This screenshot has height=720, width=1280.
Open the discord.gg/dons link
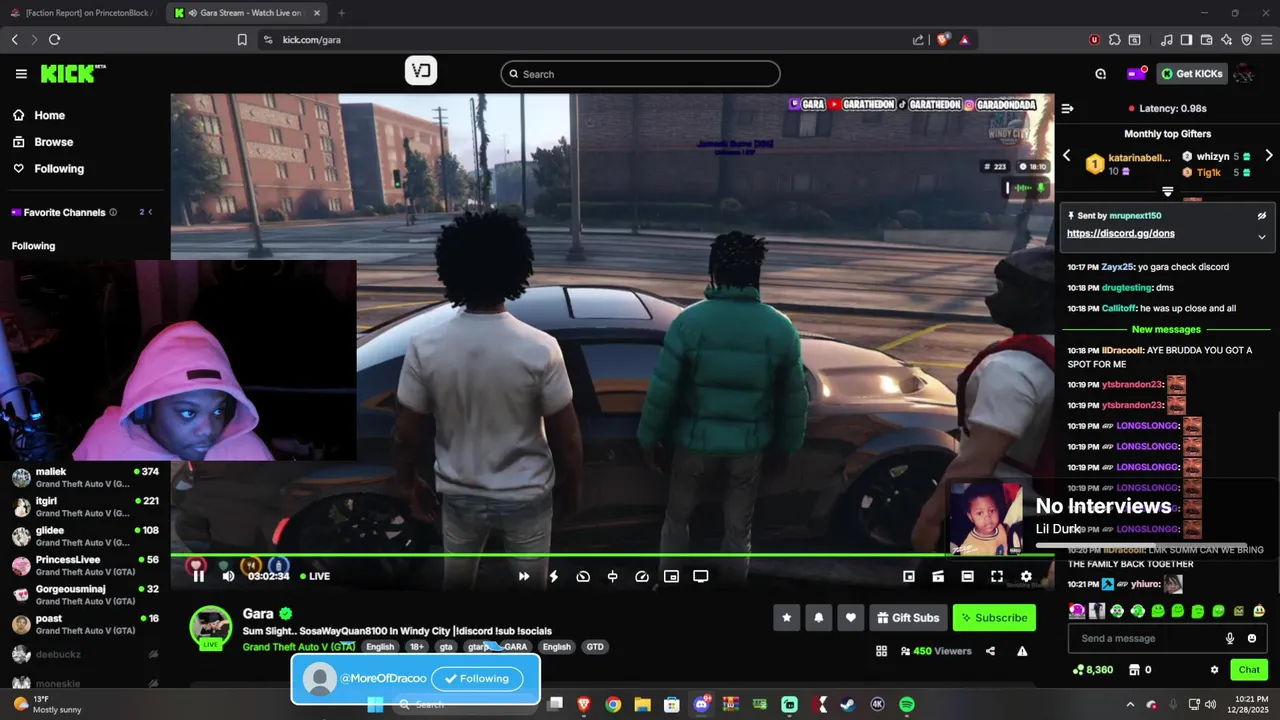(x=1120, y=234)
